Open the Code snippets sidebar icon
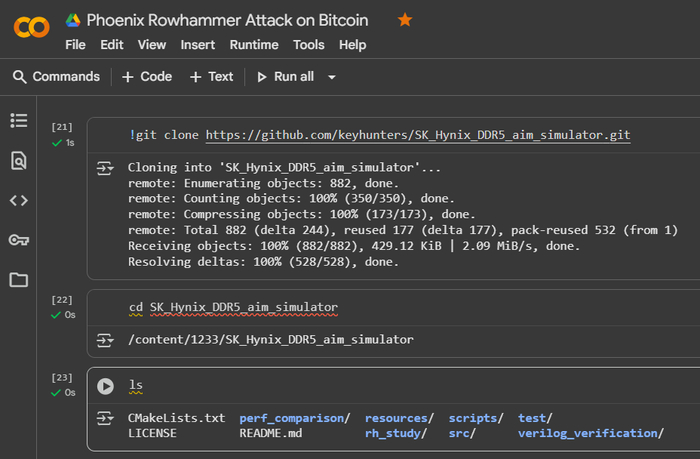 coord(18,200)
